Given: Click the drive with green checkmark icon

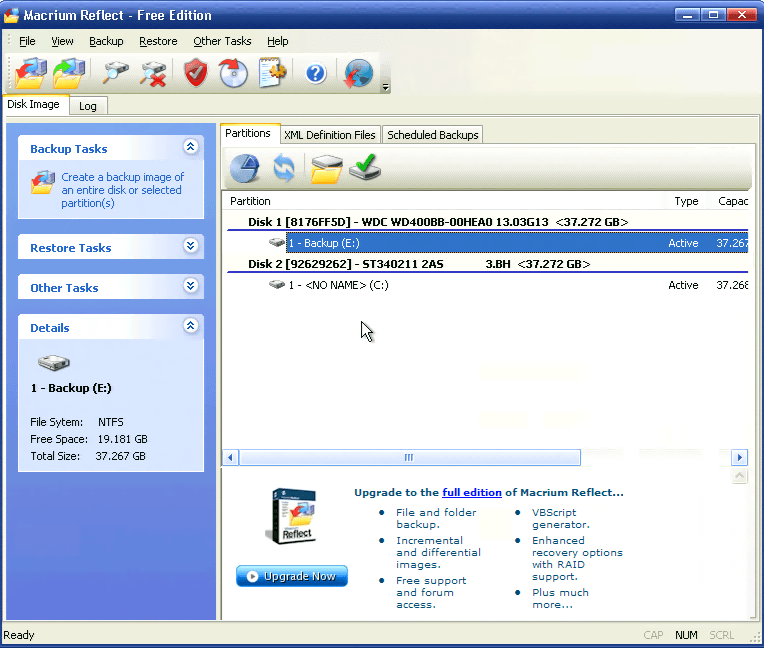Looking at the screenshot, I should pos(365,167).
